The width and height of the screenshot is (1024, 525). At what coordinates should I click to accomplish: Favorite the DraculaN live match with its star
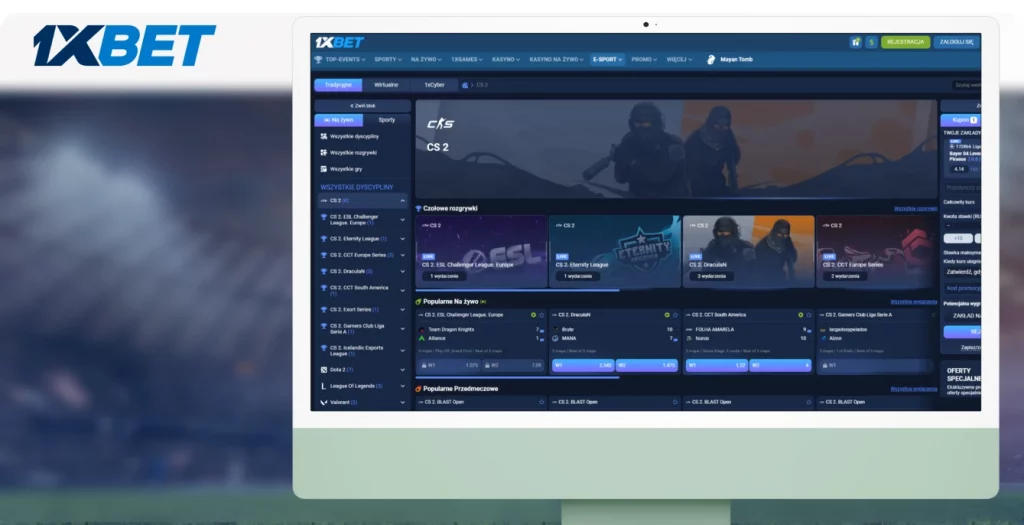(x=675, y=315)
